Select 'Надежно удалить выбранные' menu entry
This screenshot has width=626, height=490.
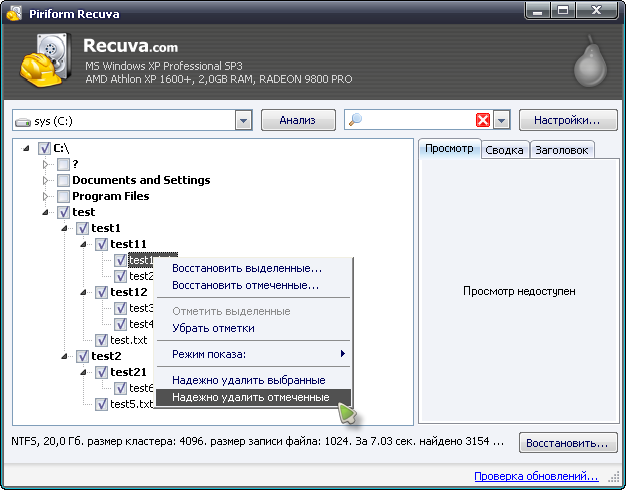[254, 380]
